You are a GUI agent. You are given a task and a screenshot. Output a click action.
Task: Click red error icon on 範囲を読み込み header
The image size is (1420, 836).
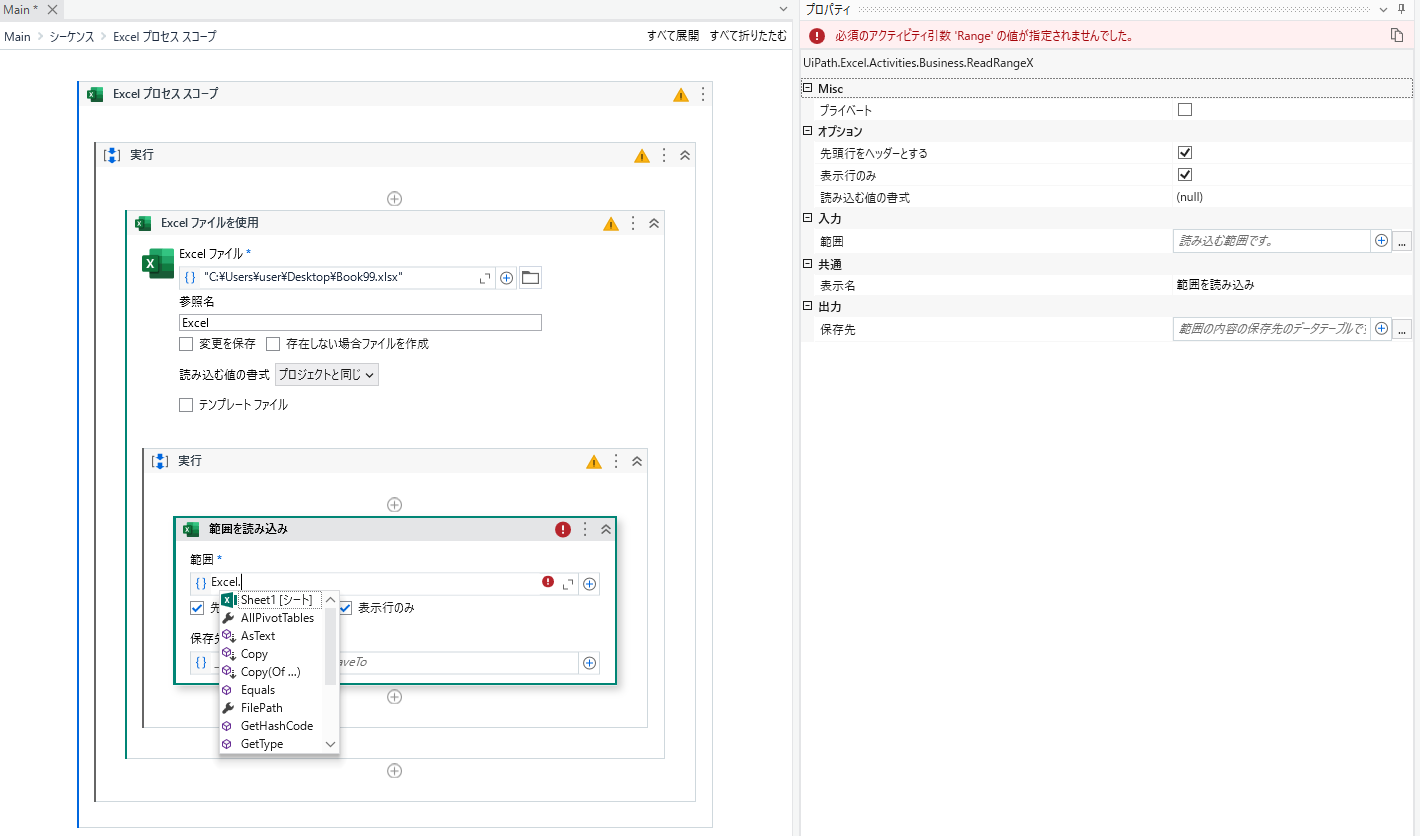tap(563, 530)
